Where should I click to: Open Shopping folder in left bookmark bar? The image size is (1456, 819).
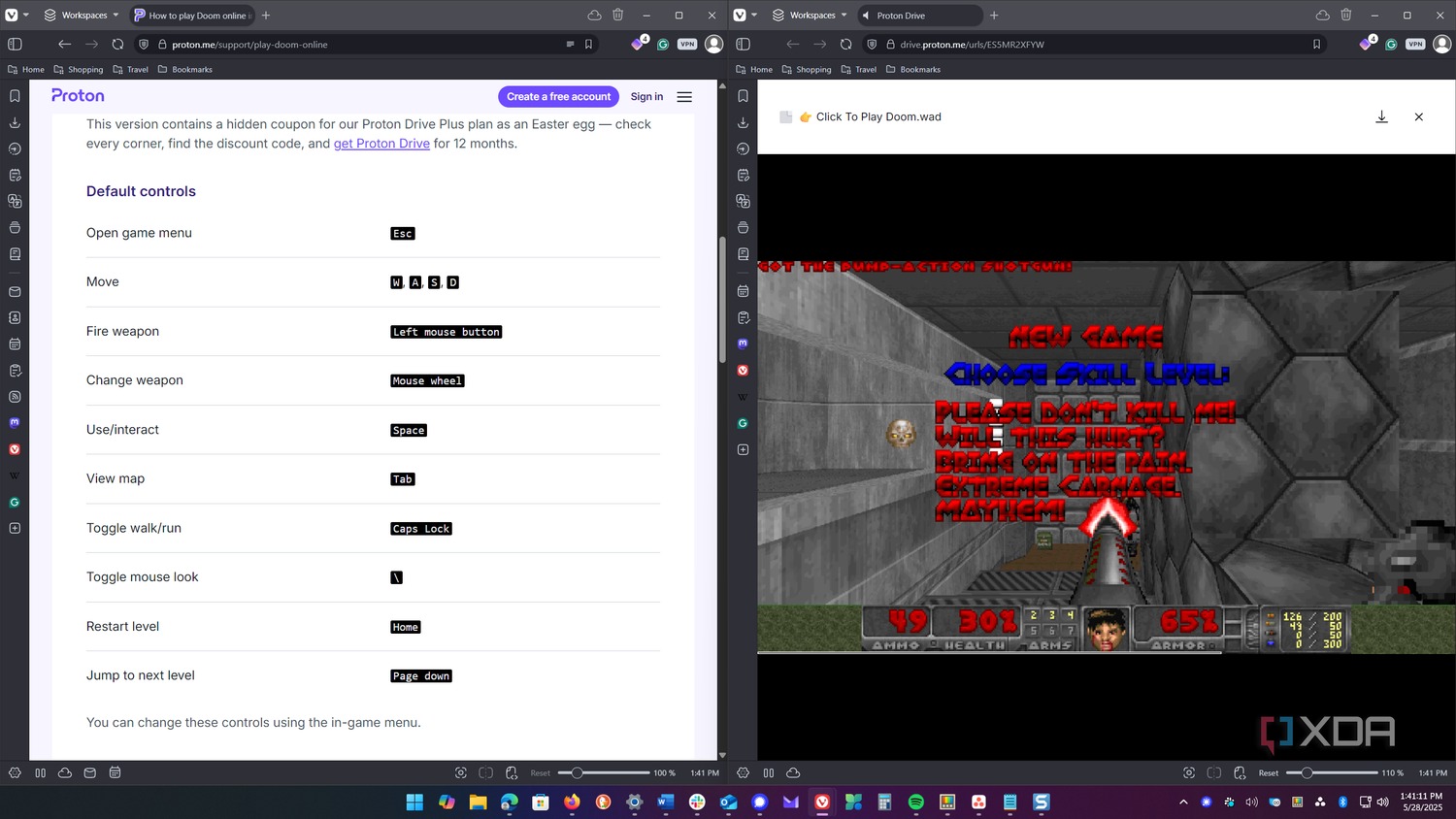point(79,69)
